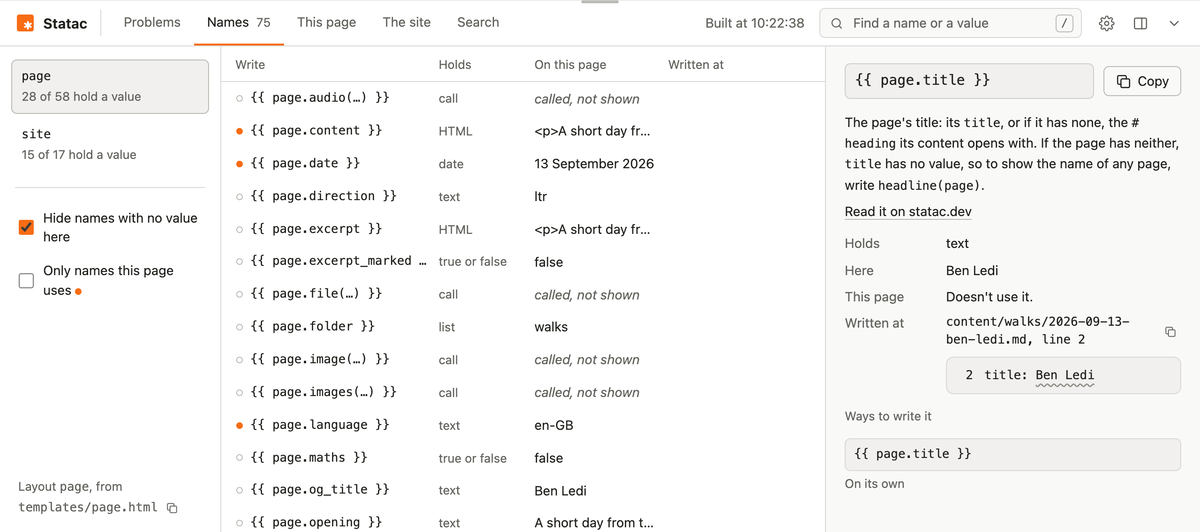Viewport: 1200px width, 532px height.
Task: Select the {{ page.audio(…) }} row
Action: point(523,99)
